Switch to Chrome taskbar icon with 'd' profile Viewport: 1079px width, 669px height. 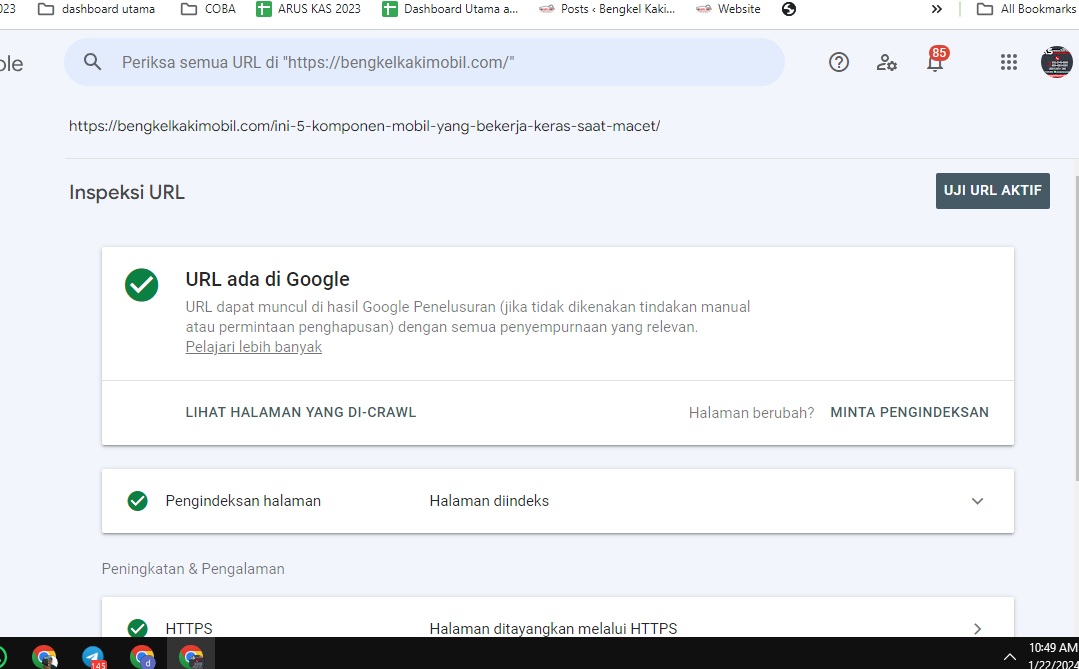(x=142, y=657)
